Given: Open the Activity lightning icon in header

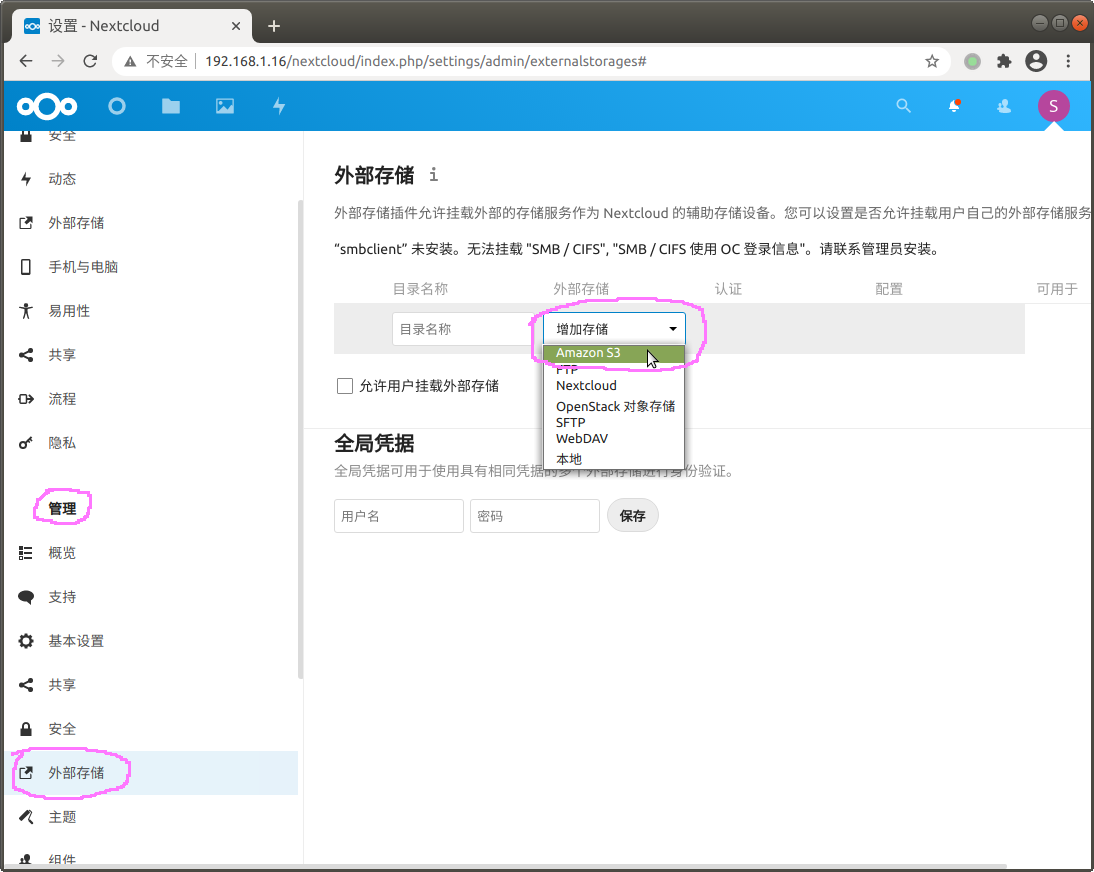Looking at the screenshot, I should [279, 106].
